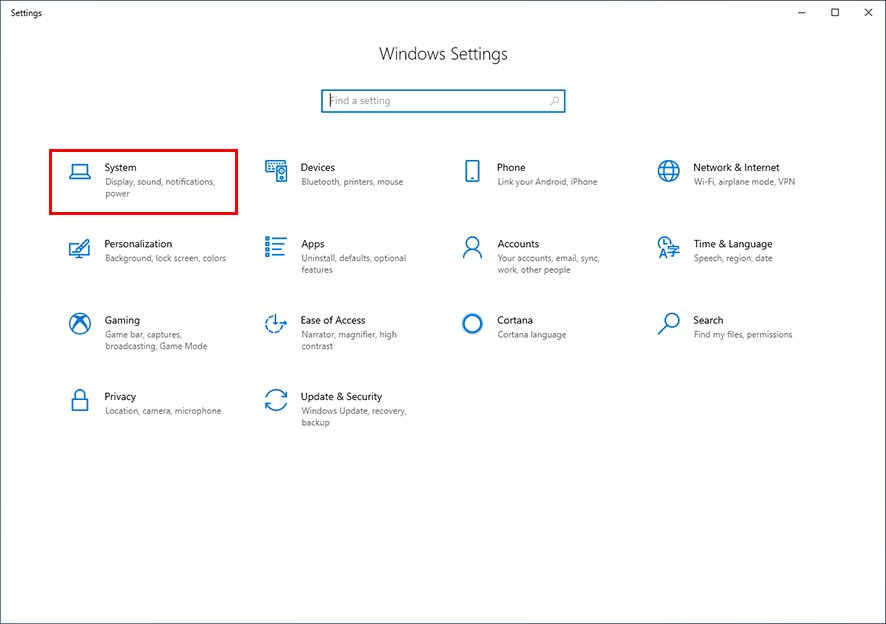Click the Network & Internet globe icon
The image size is (886, 624).
tap(668, 171)
